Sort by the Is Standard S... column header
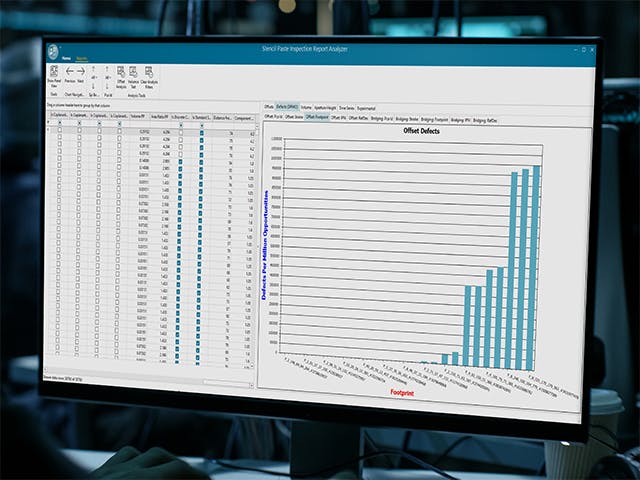The image size is (640, 480). [x=202, y=118]
